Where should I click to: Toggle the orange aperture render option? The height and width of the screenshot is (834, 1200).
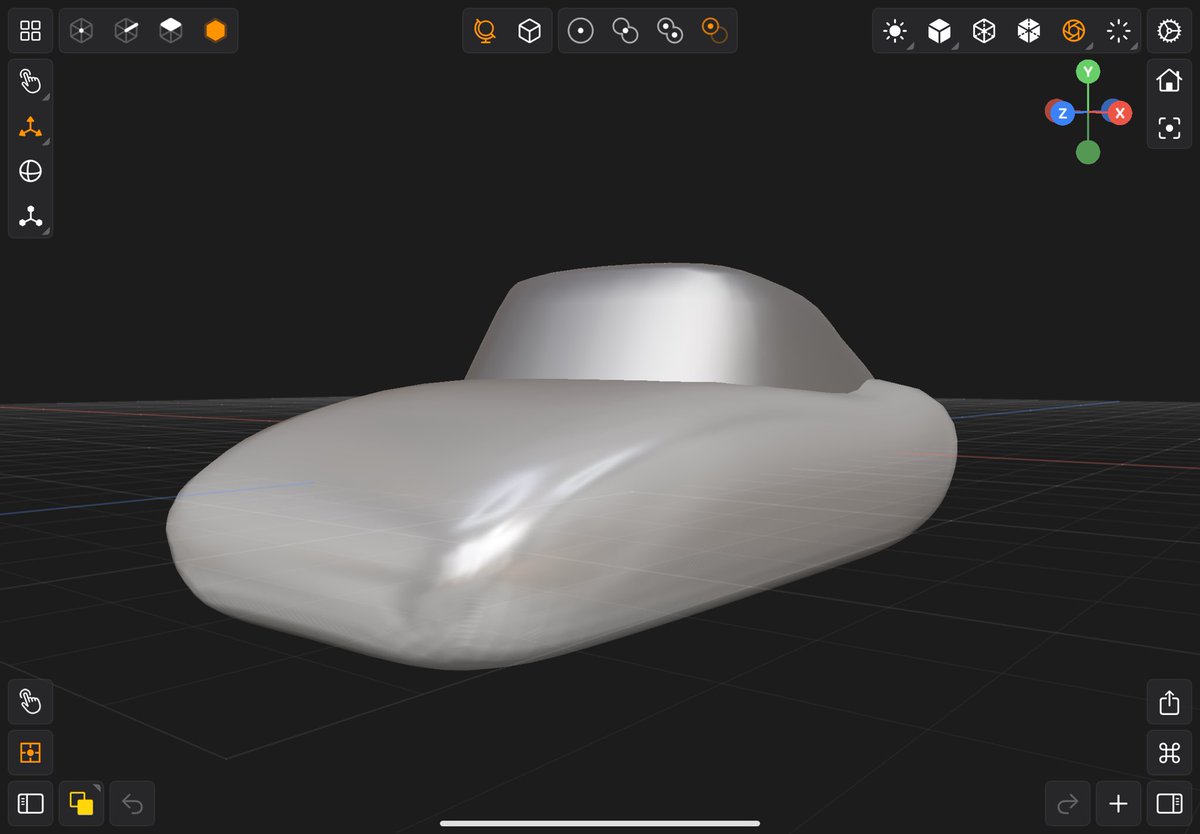(x=1073, y=31)
